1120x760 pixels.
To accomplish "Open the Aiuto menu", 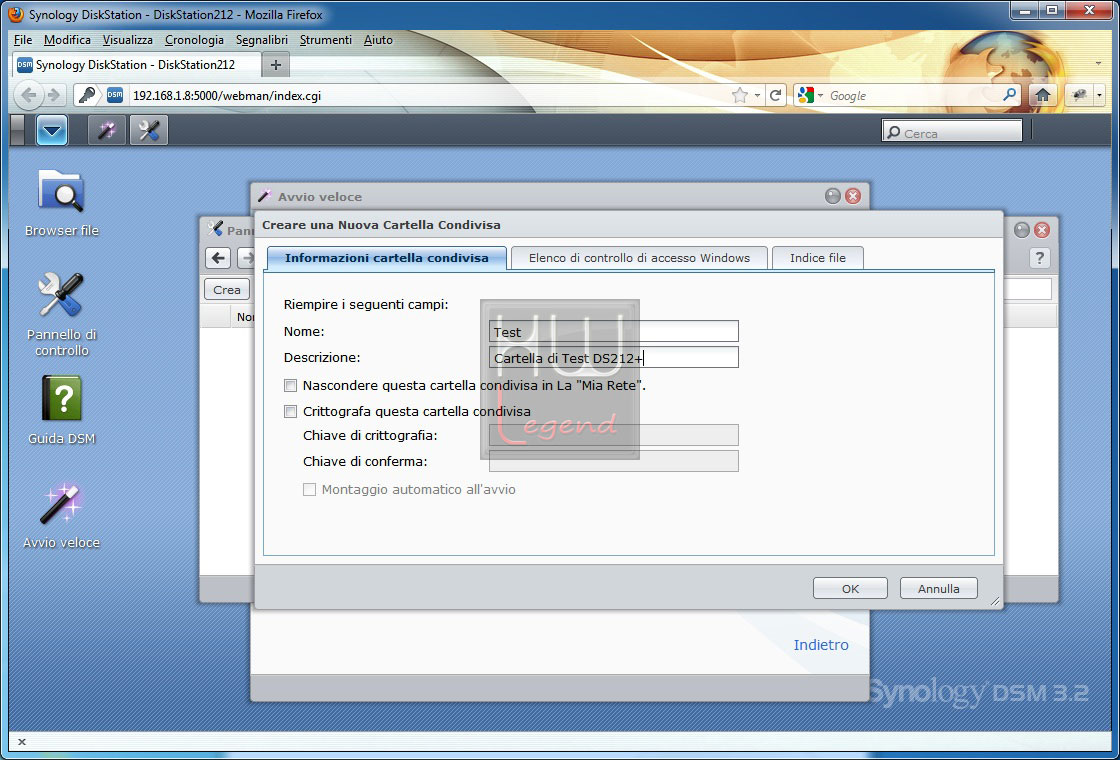I will 379,40.
